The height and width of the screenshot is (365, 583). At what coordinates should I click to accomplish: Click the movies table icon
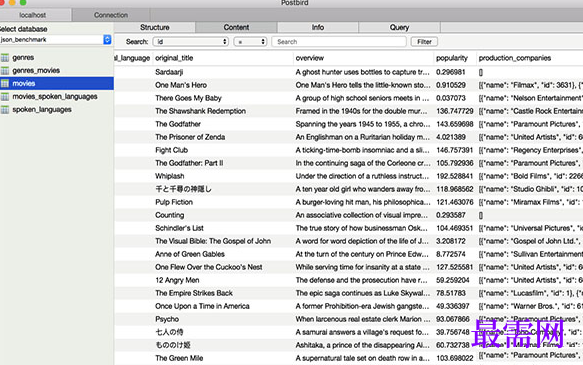5,84
